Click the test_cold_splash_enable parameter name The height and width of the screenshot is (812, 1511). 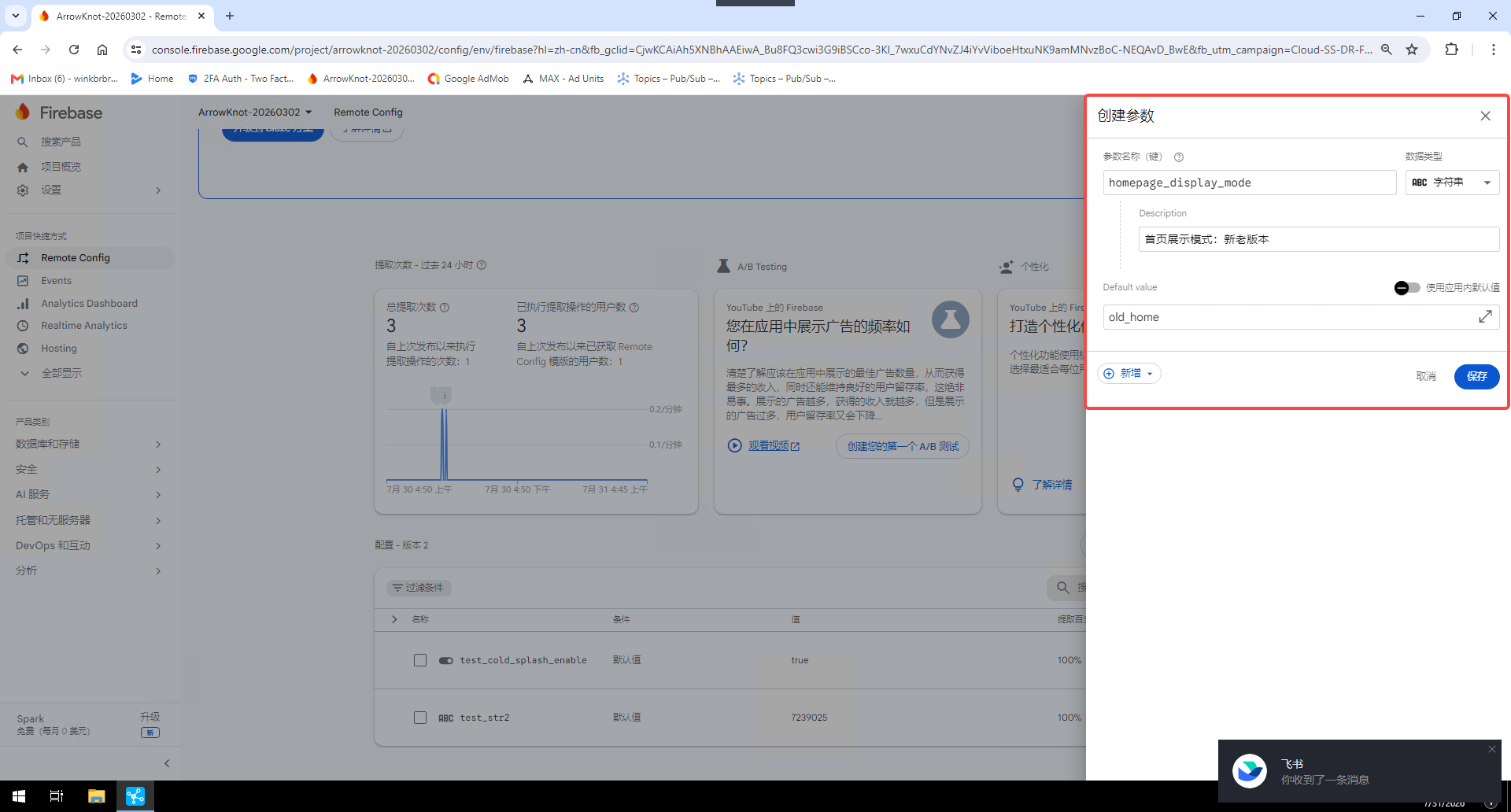pos(523,660)
